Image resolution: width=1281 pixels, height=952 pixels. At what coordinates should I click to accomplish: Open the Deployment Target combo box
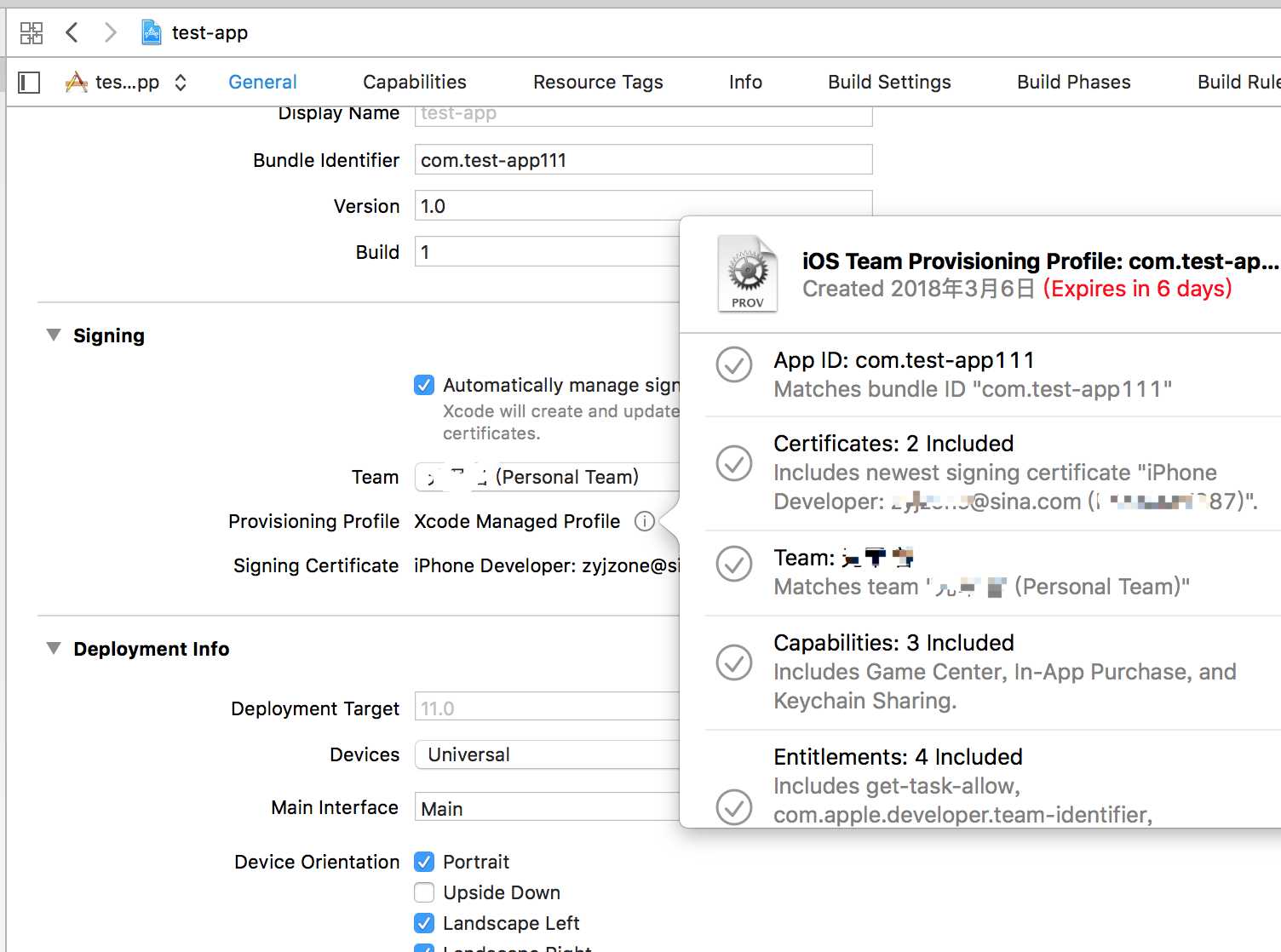coord(547,708)
